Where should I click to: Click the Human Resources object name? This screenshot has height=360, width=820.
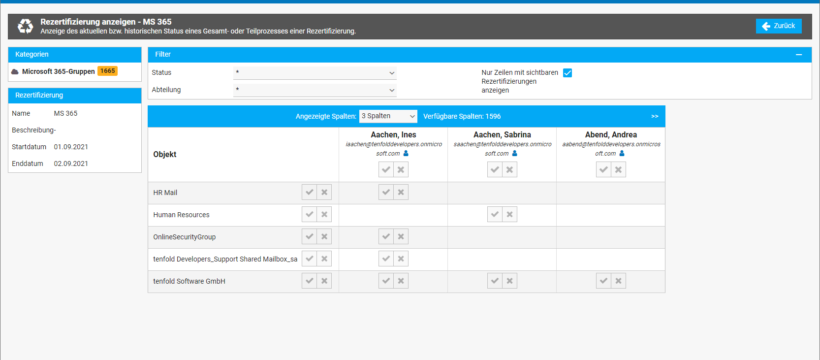(x=181, y=215)
